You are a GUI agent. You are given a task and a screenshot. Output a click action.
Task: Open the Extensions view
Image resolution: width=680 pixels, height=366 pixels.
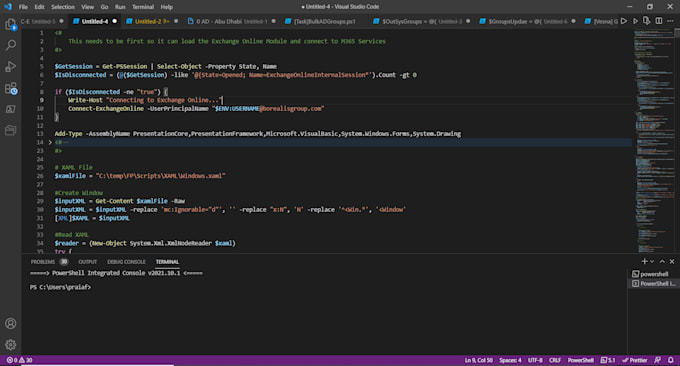tap(10, 88)
